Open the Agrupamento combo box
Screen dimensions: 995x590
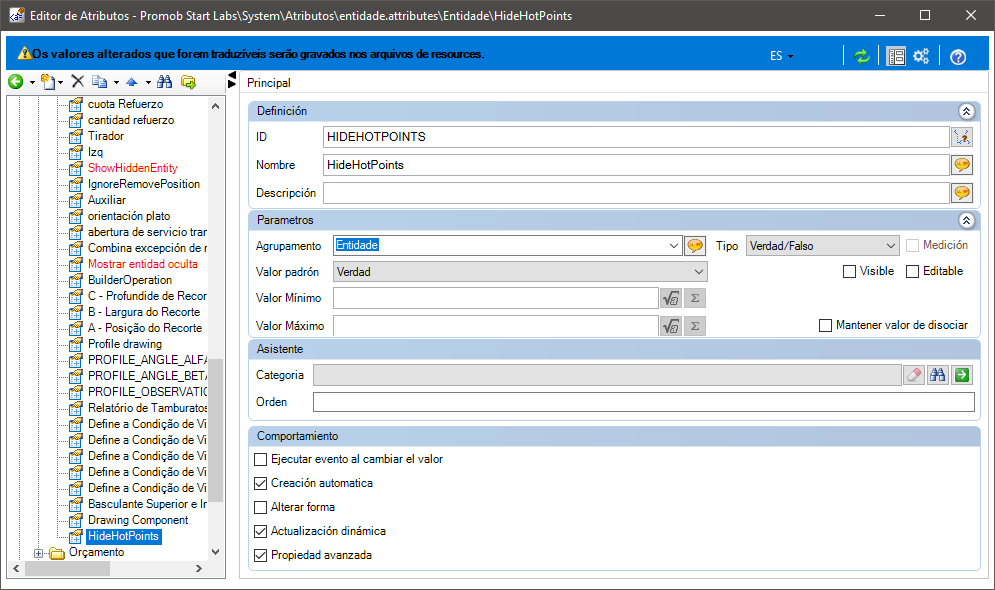coord(674,246)
